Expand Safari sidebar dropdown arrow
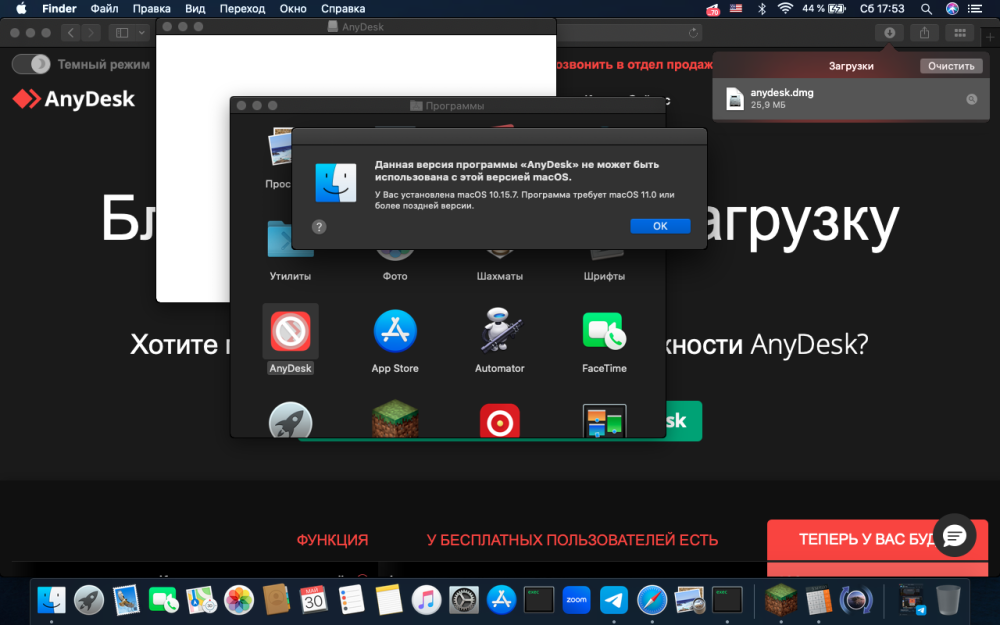 [142, 33]
